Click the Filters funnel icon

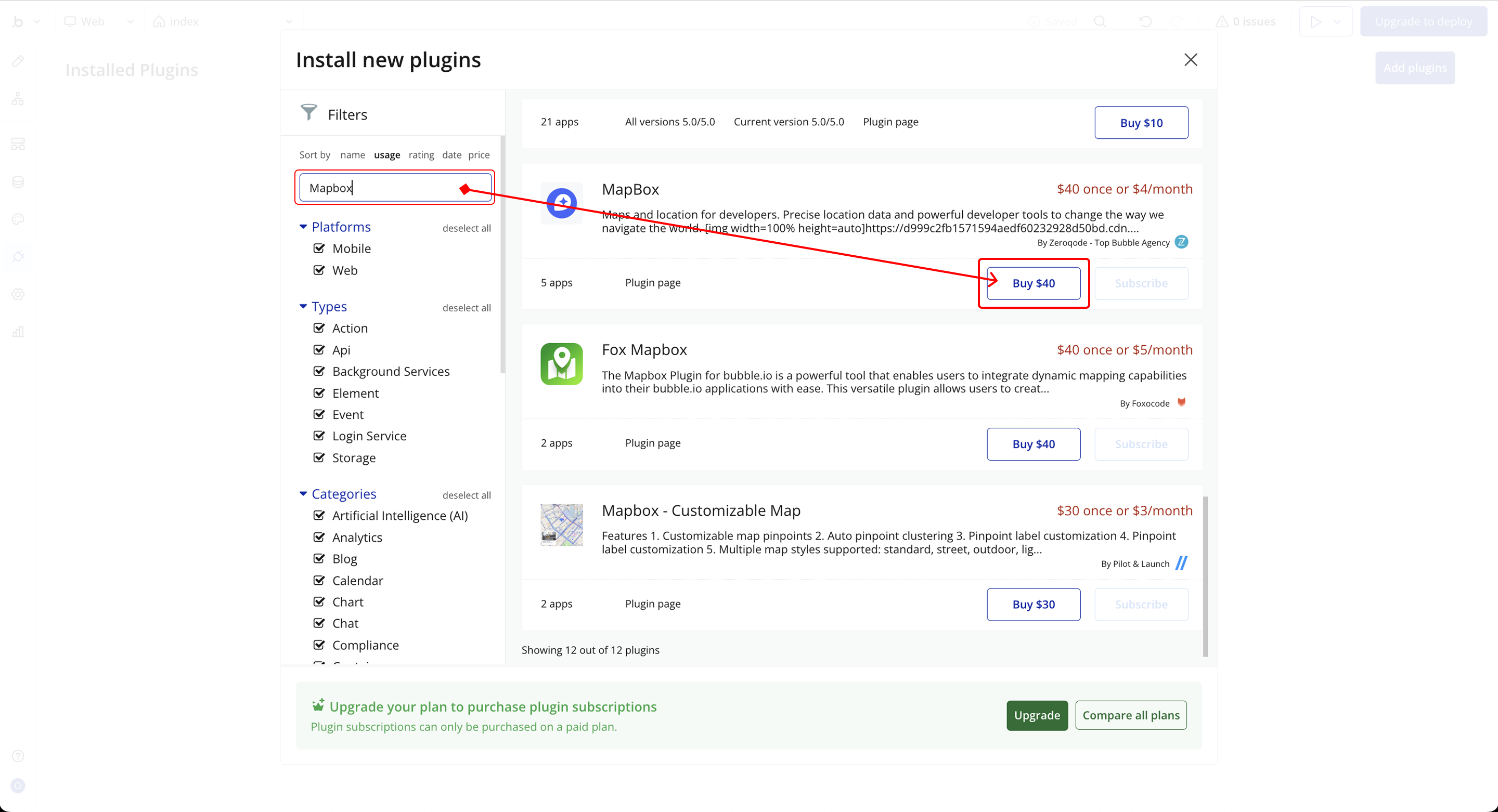point(308,112)
